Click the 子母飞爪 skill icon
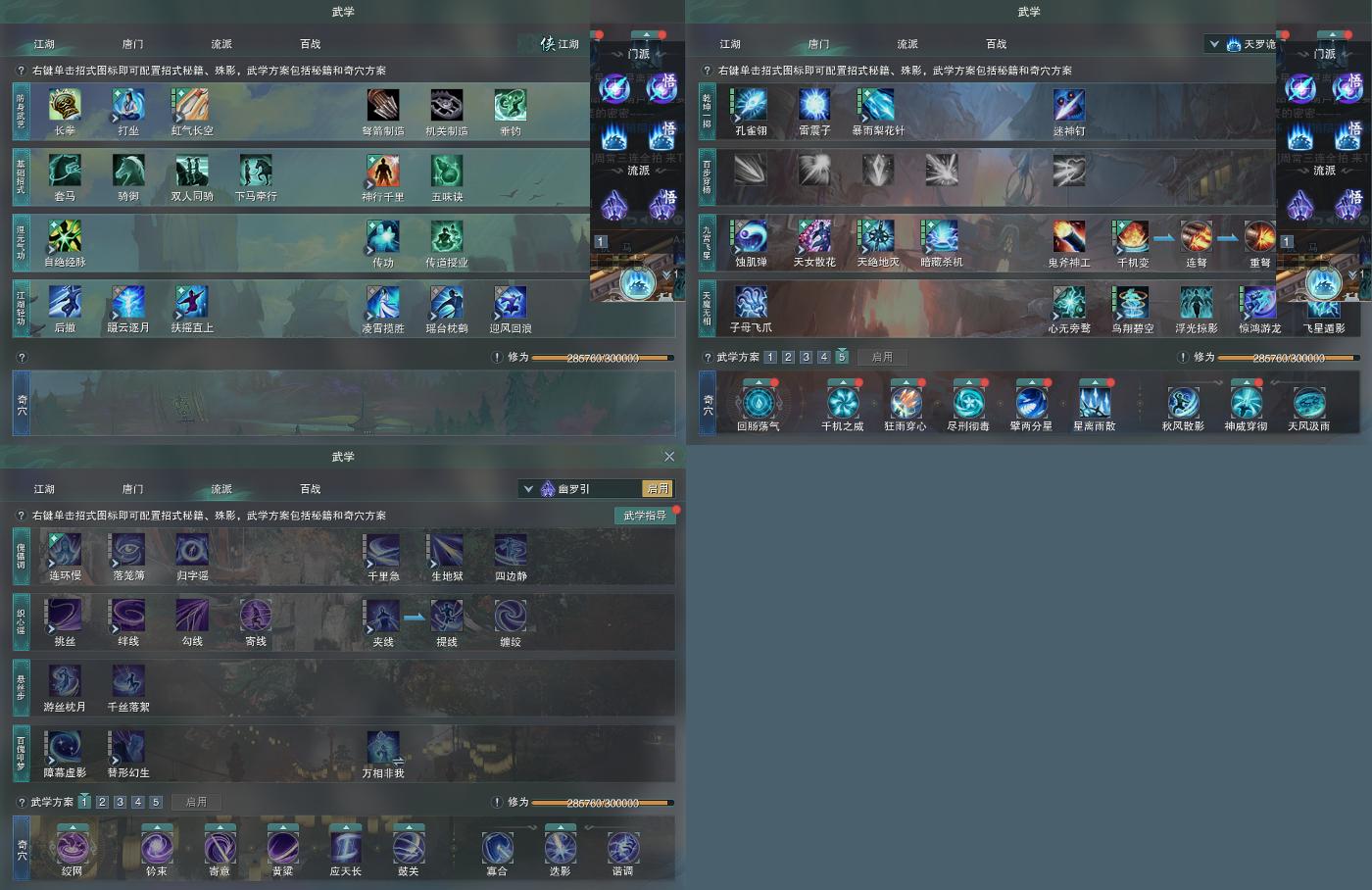1372x890 pixels. pos(751,302)
